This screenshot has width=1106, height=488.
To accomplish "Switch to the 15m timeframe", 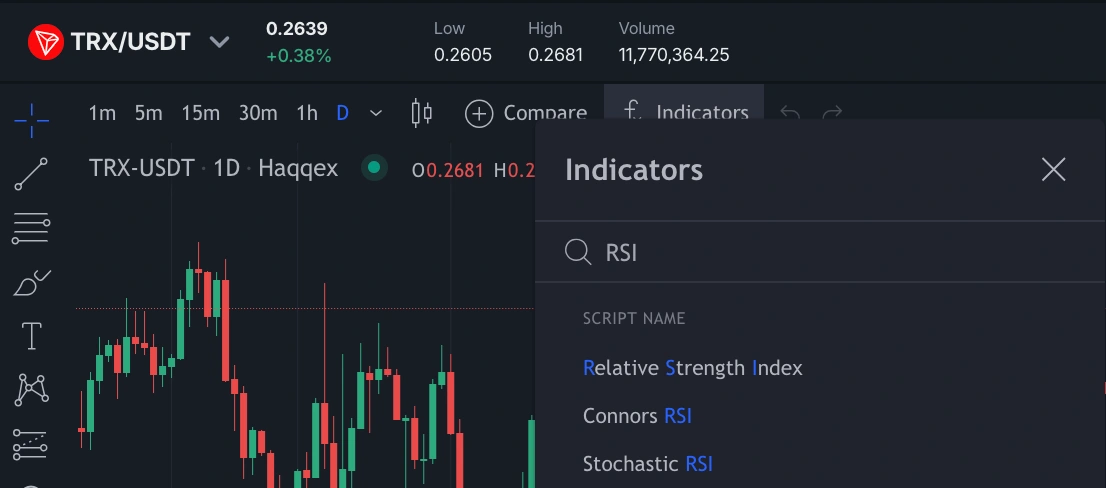I will [x=200, y=113].
